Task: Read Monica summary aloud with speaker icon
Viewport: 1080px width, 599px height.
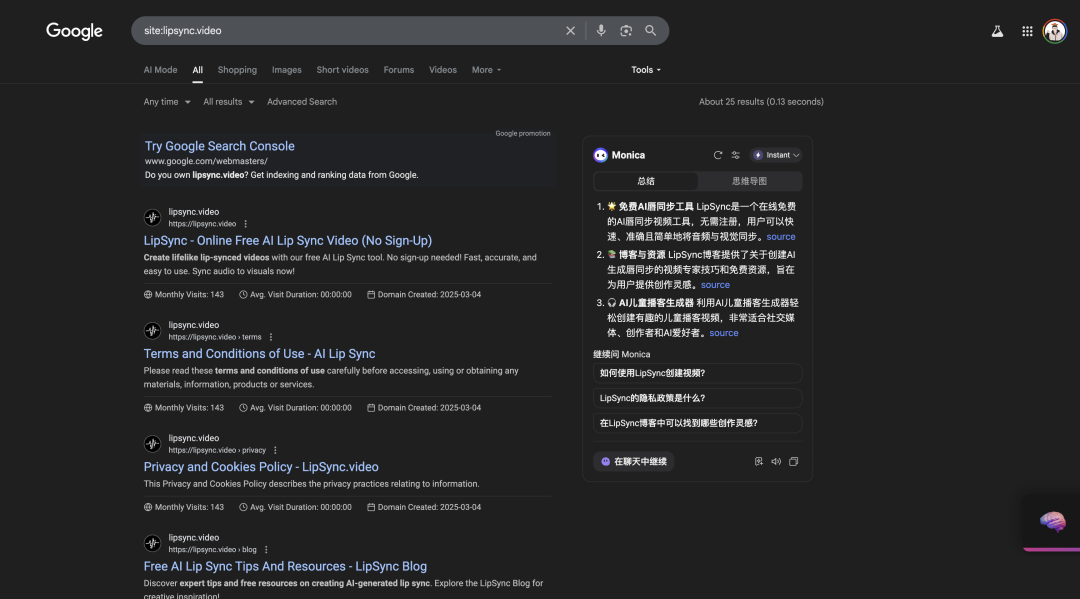Action: 776,461
